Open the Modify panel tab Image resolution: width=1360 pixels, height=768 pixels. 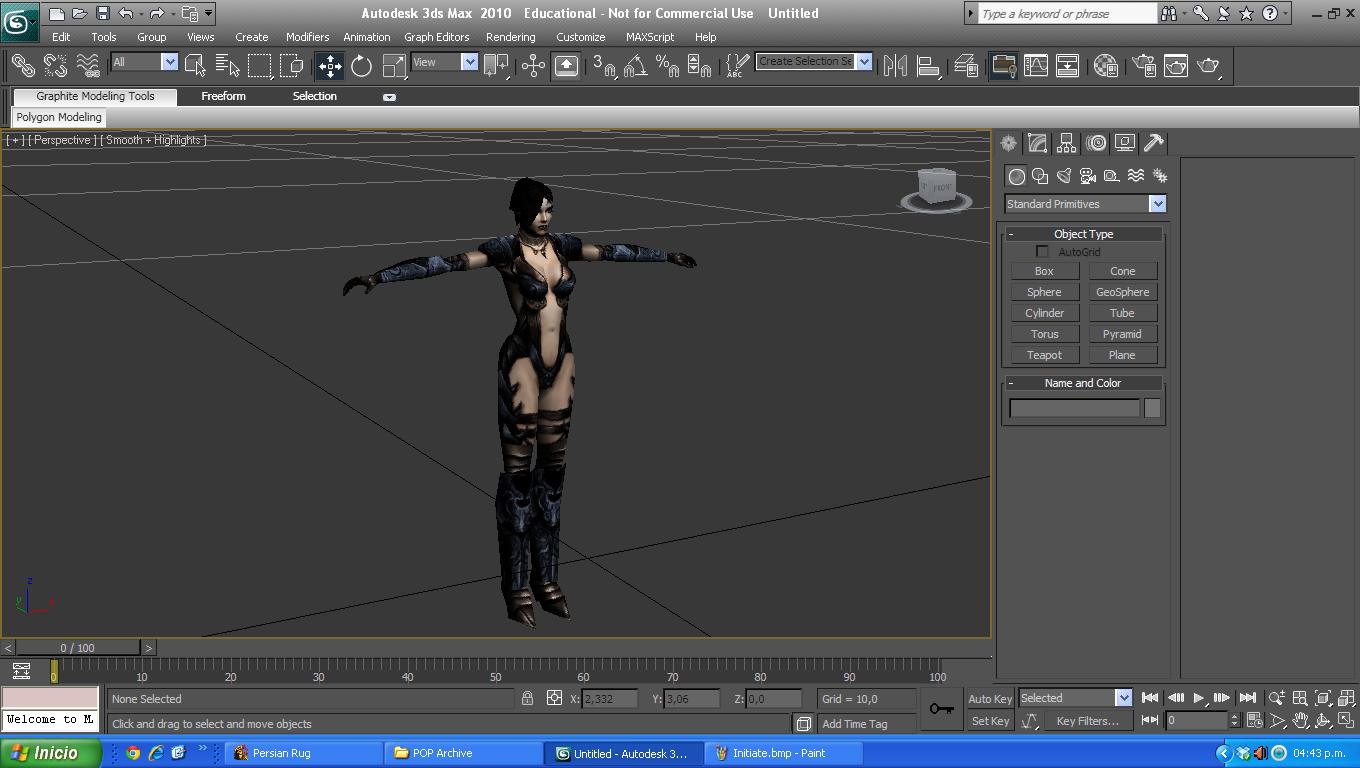[x=1037, y=143]
